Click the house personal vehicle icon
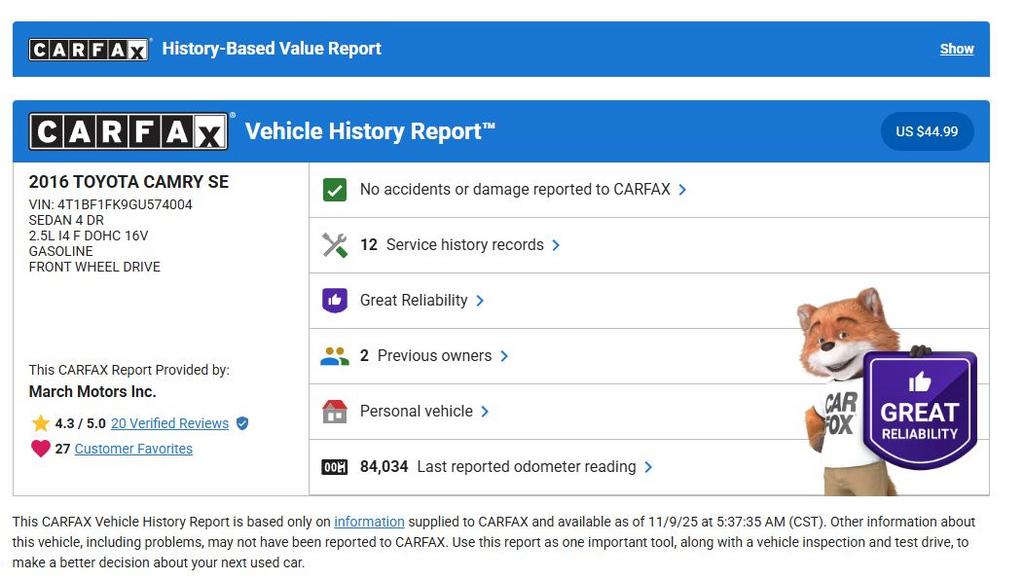The image size is (1024, 580). click(334, 411)
